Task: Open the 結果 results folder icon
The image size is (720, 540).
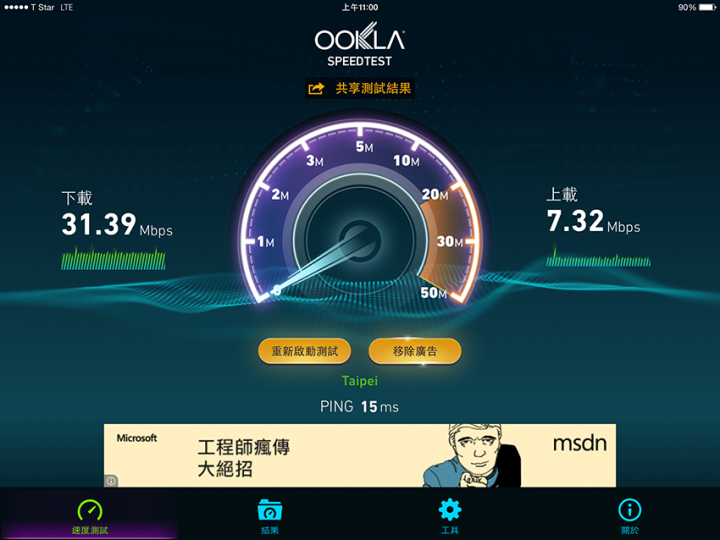Action: 270,510
